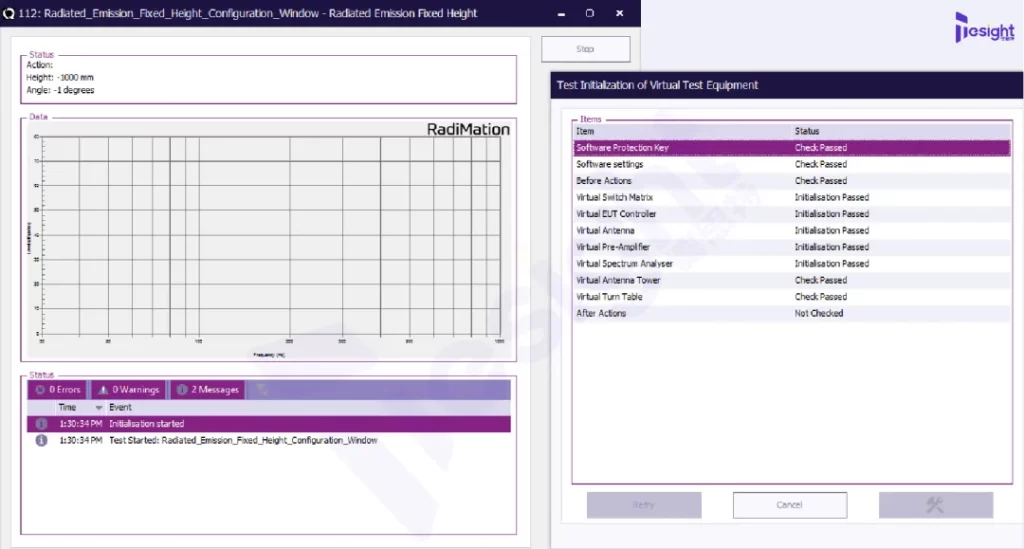Click the Item column header
The height and width of the screenshot is (549, 1024).
click(x=682, y=131)
